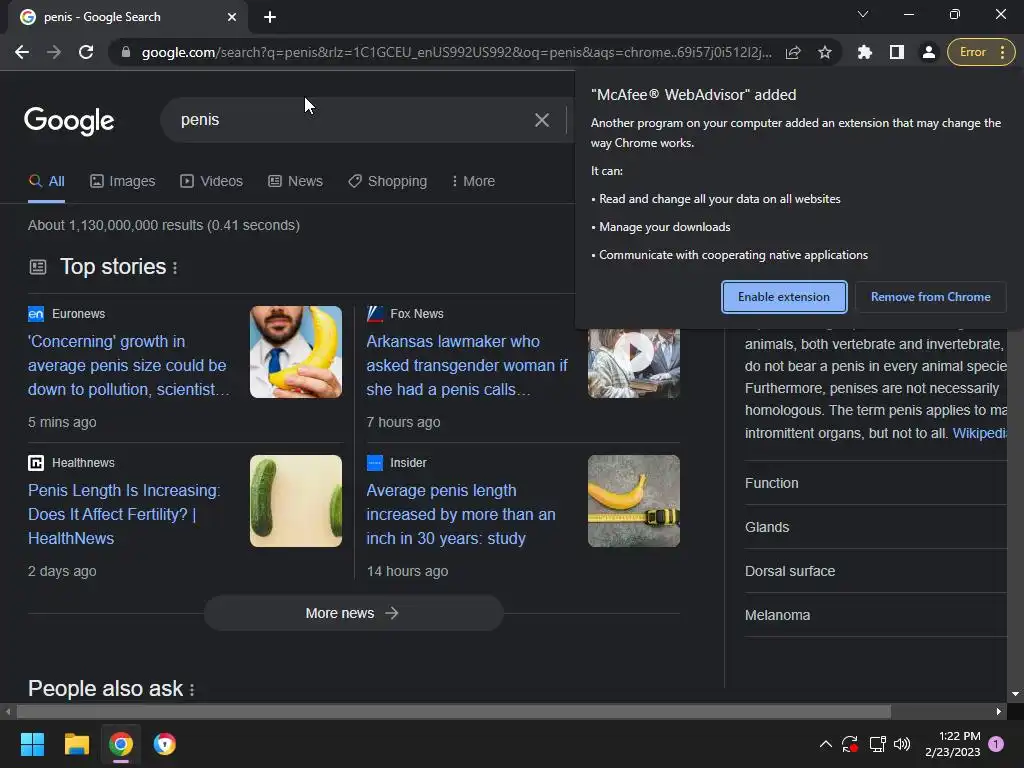The image size is (1024, 768).
Task: Click the forward navigation arrow
Action: [54, 52]
